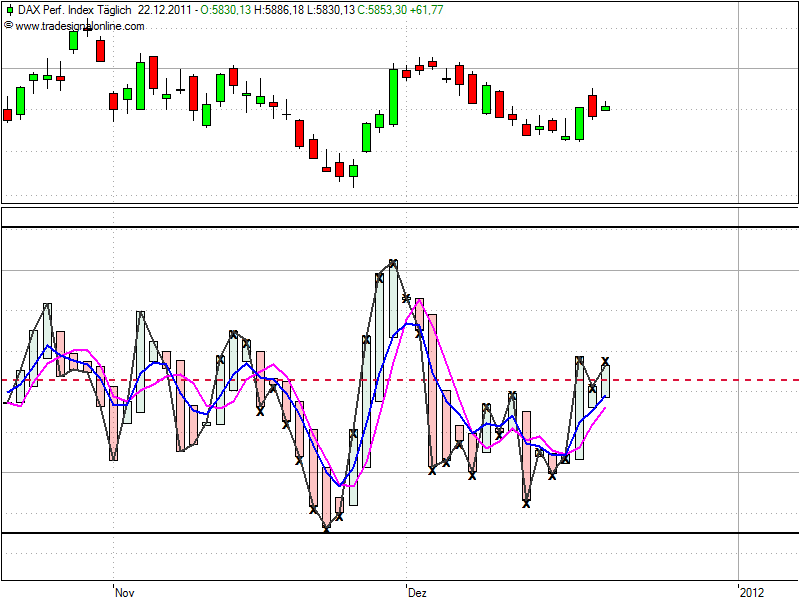Image resolution: width=800 pixels, height=600 pixels.
Task: Select the change value '+61,77'
Action: (427, 10)
